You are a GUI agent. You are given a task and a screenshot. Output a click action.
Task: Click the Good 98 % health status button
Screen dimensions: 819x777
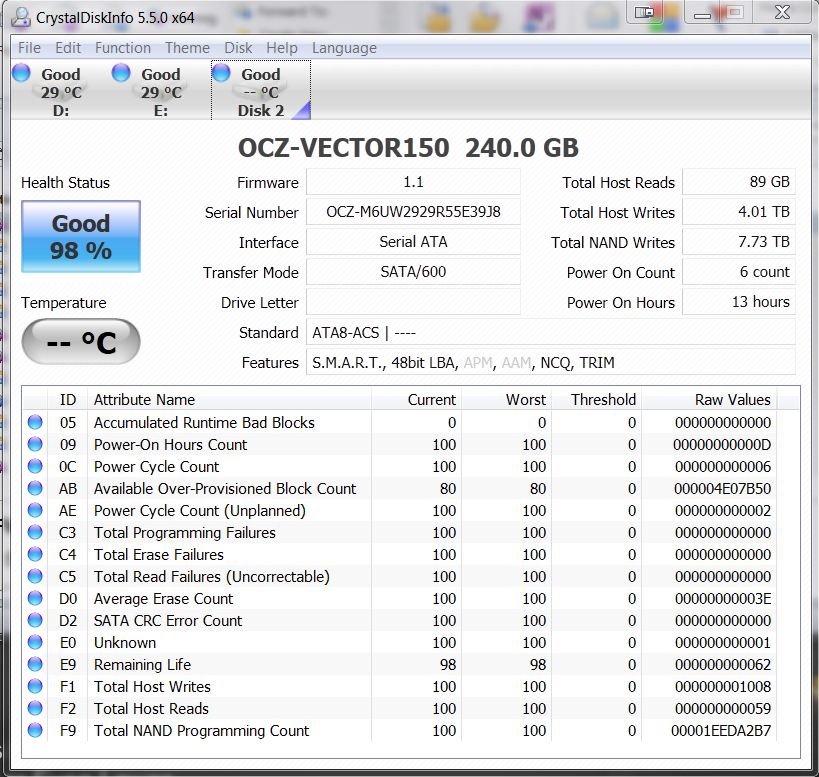81,237
